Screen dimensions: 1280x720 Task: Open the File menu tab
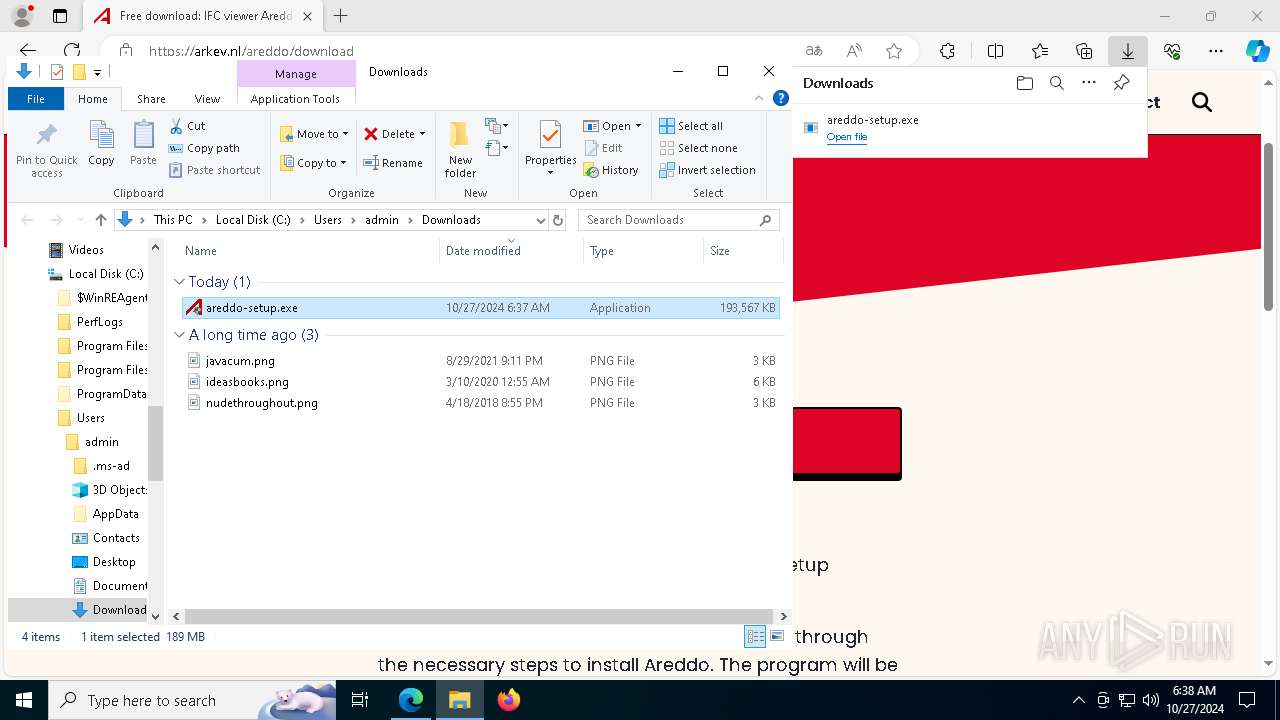(x=36, y=99)
